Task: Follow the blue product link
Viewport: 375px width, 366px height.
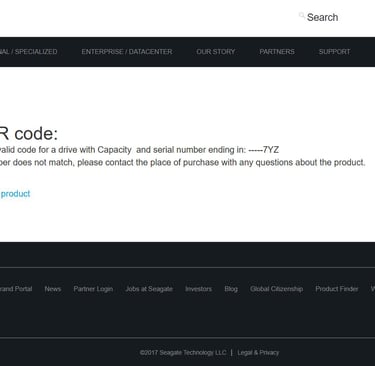Action: [x=15, y=194]
